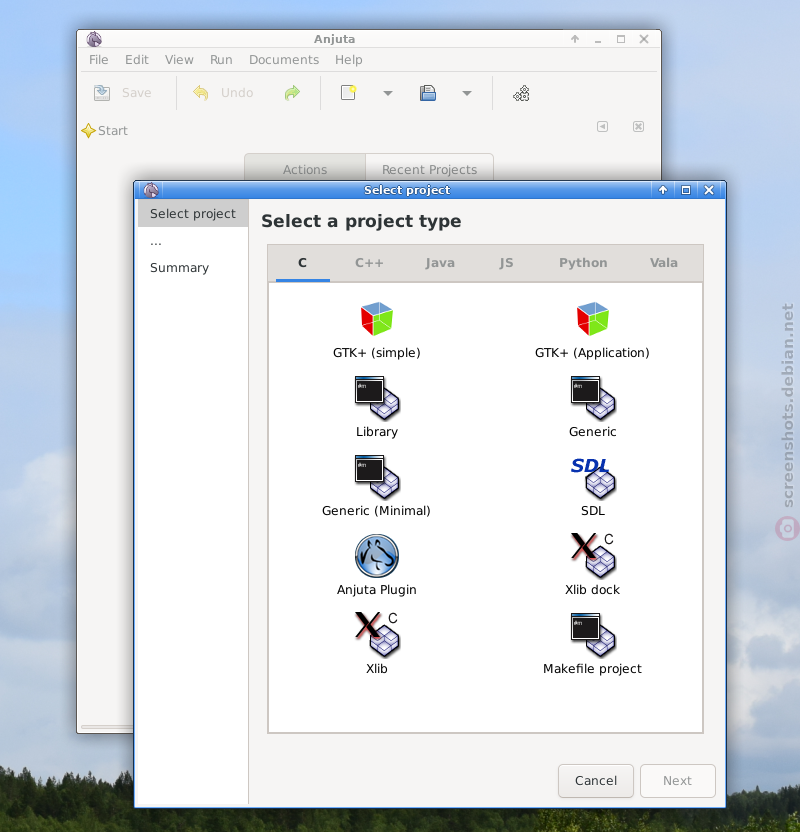Click the gears build icon in Anjuta toolbar
Screen dimensions: 800x832
(521, 93)
